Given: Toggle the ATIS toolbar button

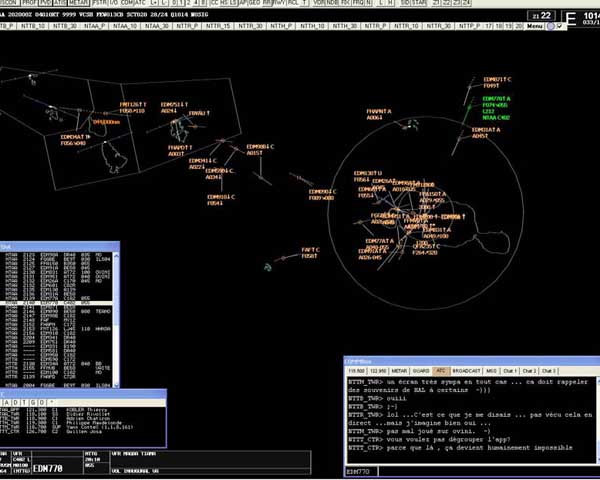Looking at the screenshot, I should 60,3.
